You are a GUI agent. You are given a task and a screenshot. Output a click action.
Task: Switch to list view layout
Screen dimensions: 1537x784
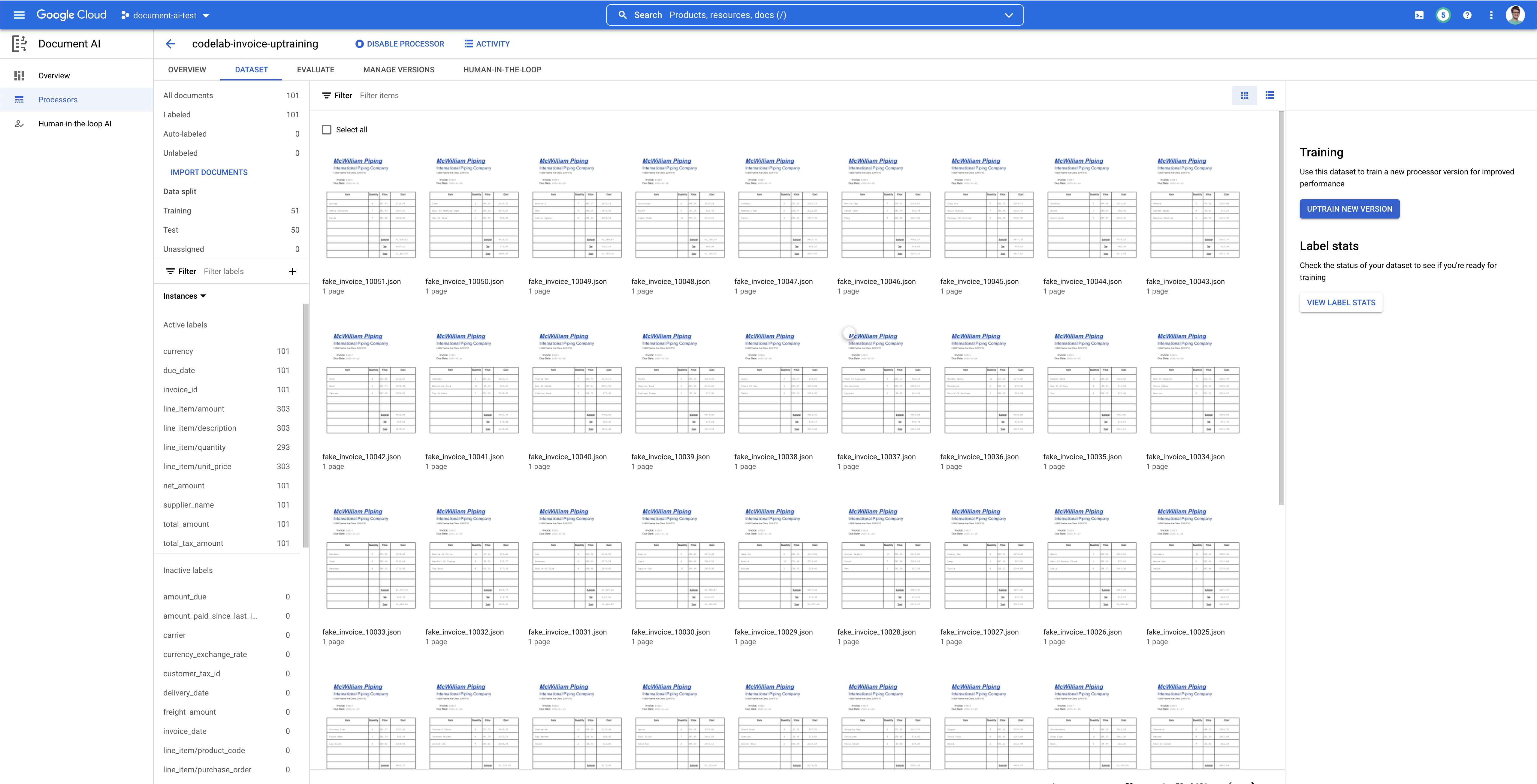coord(1270,95)
